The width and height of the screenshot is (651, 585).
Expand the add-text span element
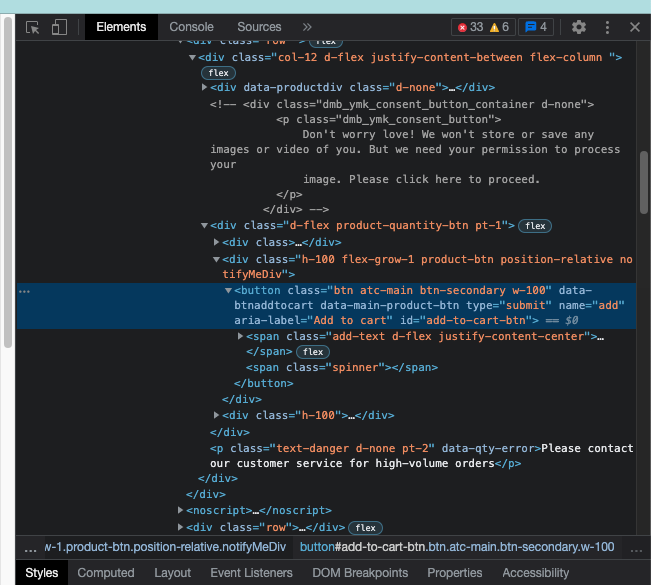point(241,336)
